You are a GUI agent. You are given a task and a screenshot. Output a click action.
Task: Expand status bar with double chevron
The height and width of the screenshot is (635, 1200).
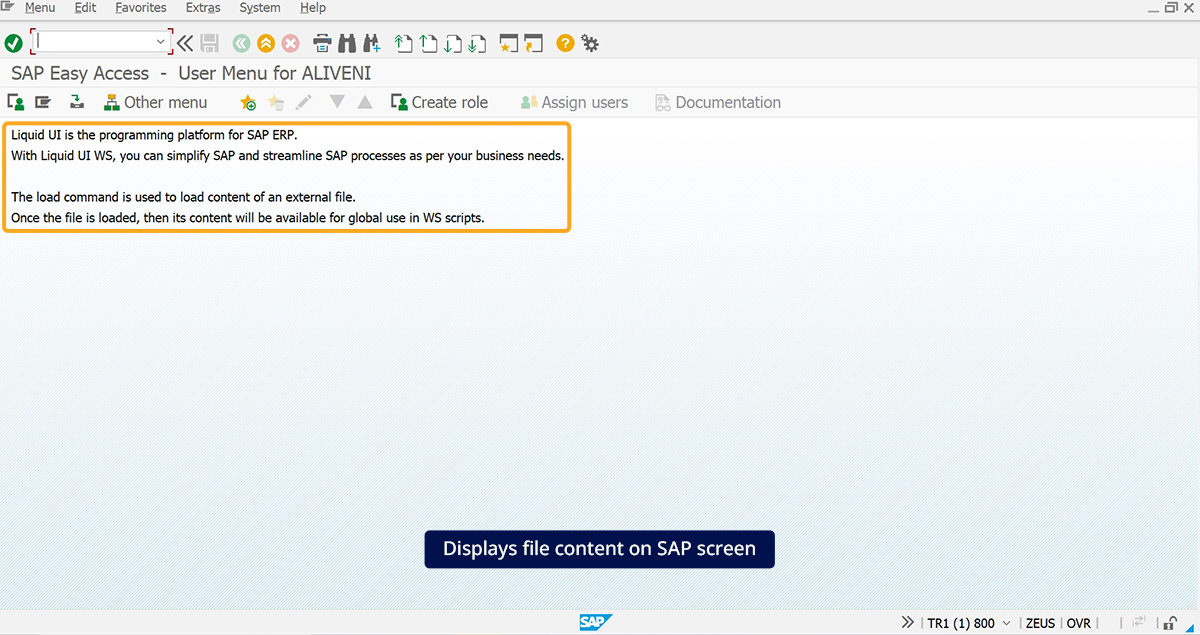[x=907, y=622]
